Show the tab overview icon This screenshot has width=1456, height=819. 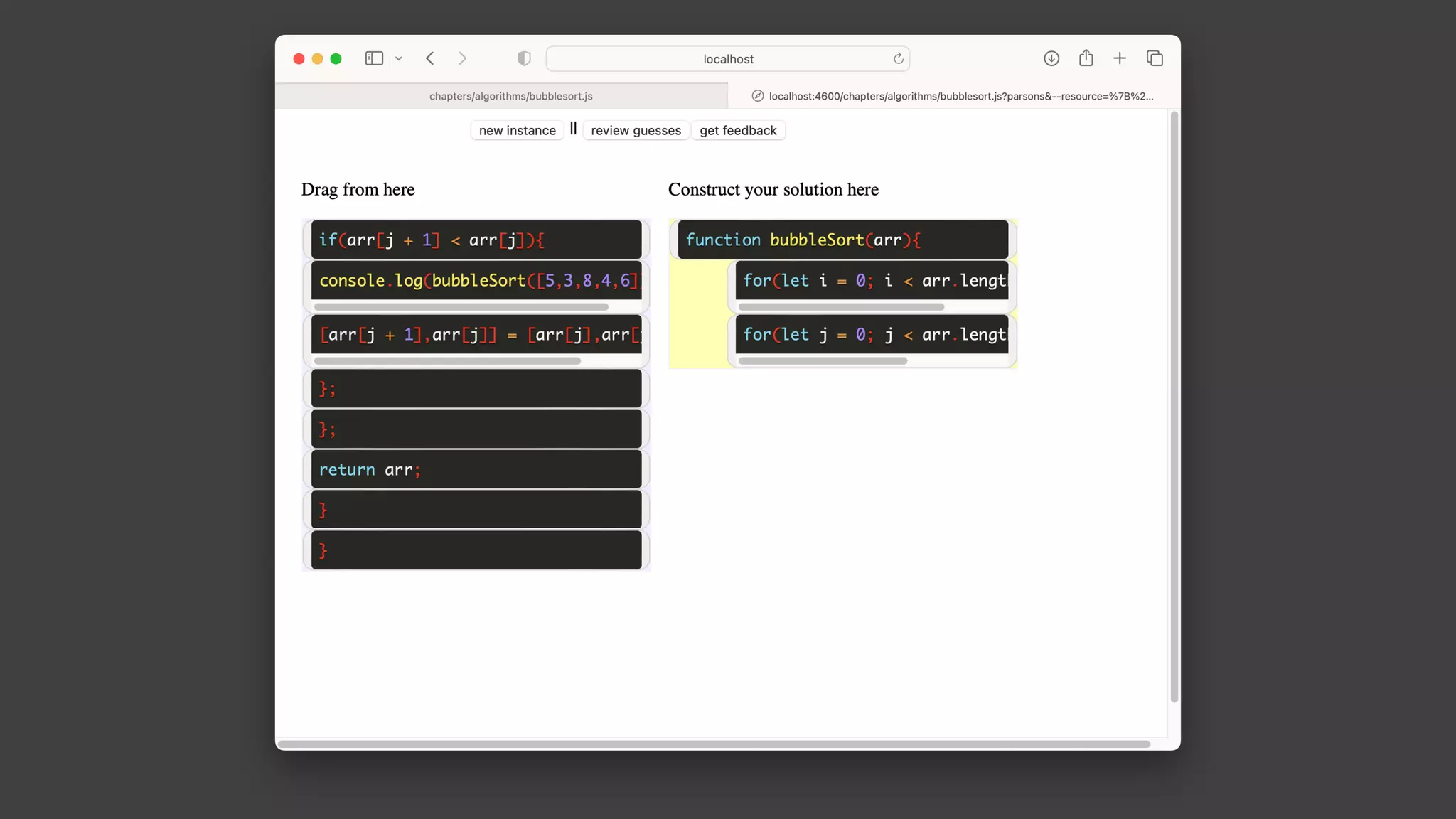[x=1155, y=58]
